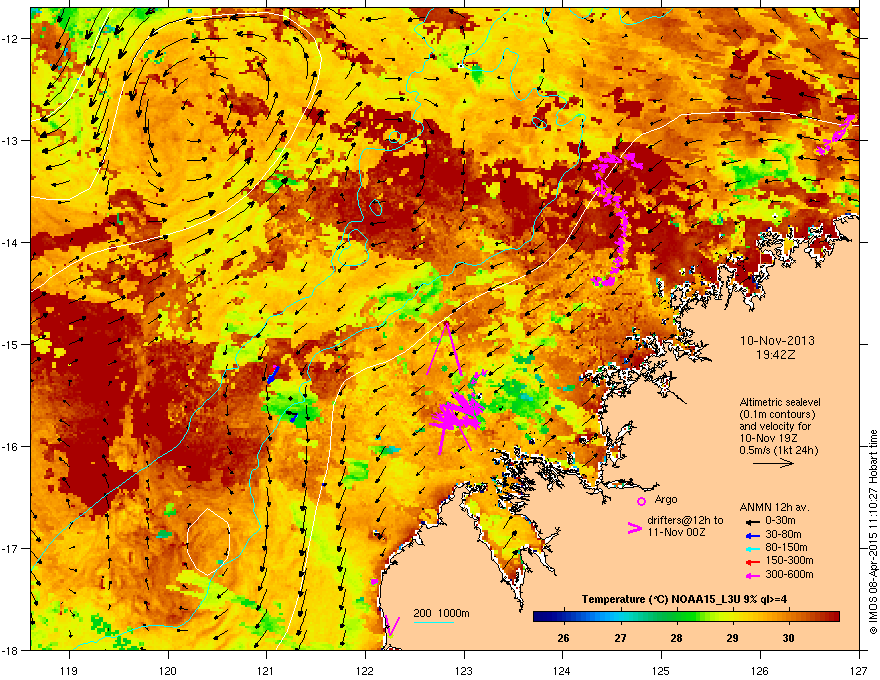The image size is (880, 680).
Task: Click the 150-300m depth label
Action: coord(789,560)
